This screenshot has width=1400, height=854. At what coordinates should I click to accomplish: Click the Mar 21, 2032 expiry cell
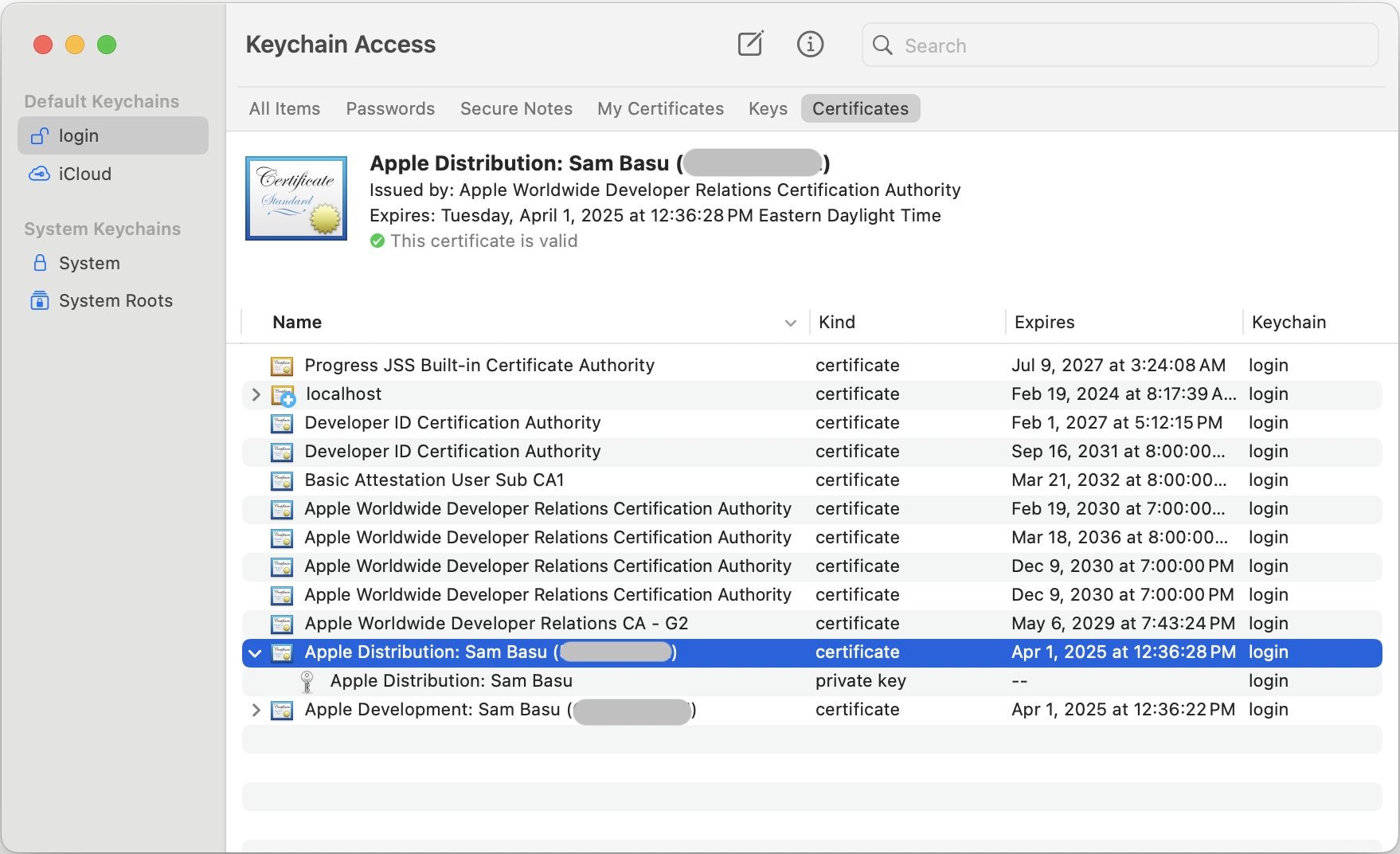coord(1119,480)
